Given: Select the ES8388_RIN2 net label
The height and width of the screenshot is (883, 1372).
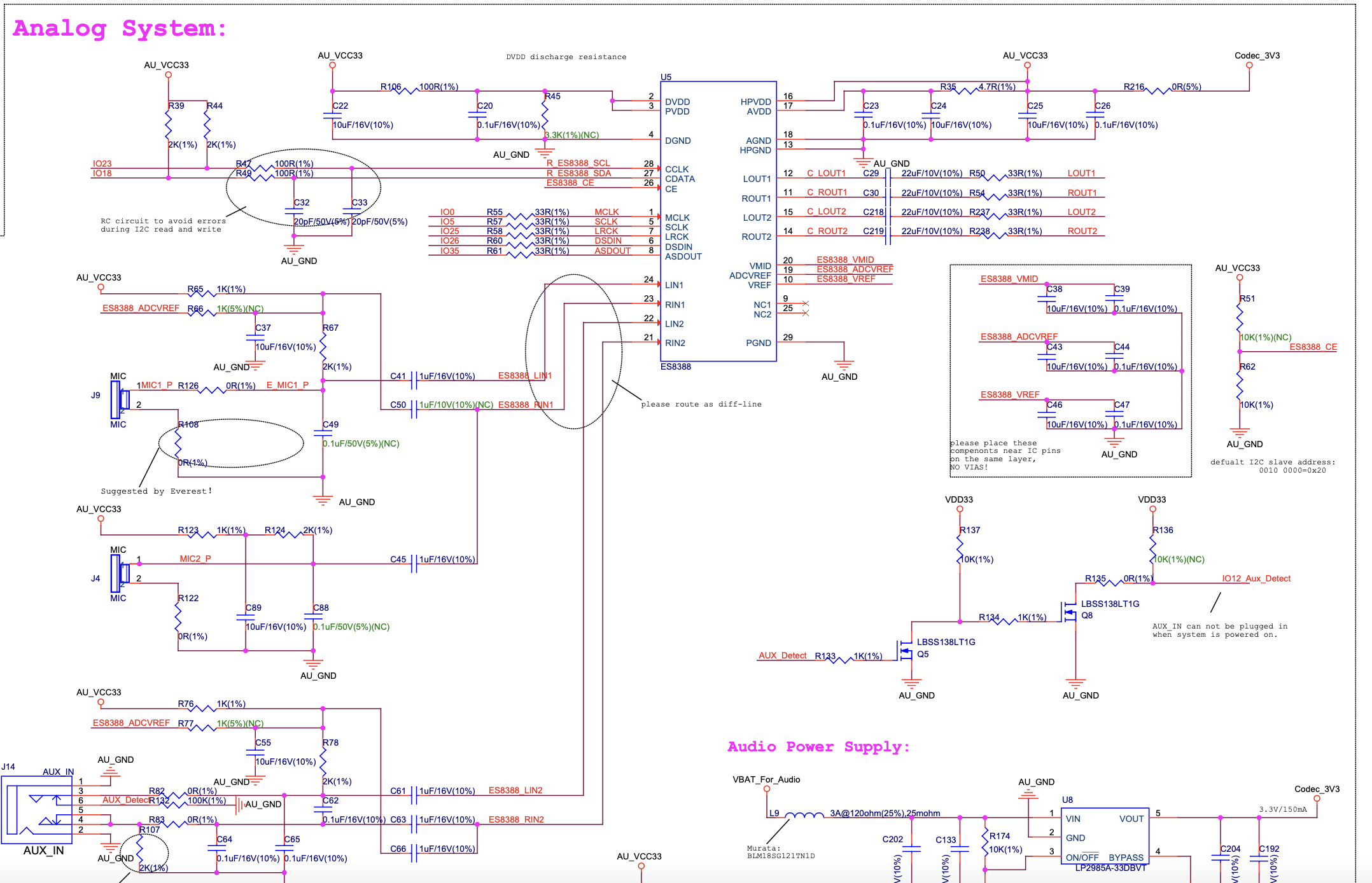Looking at the screenshot, I should (516, 819).
